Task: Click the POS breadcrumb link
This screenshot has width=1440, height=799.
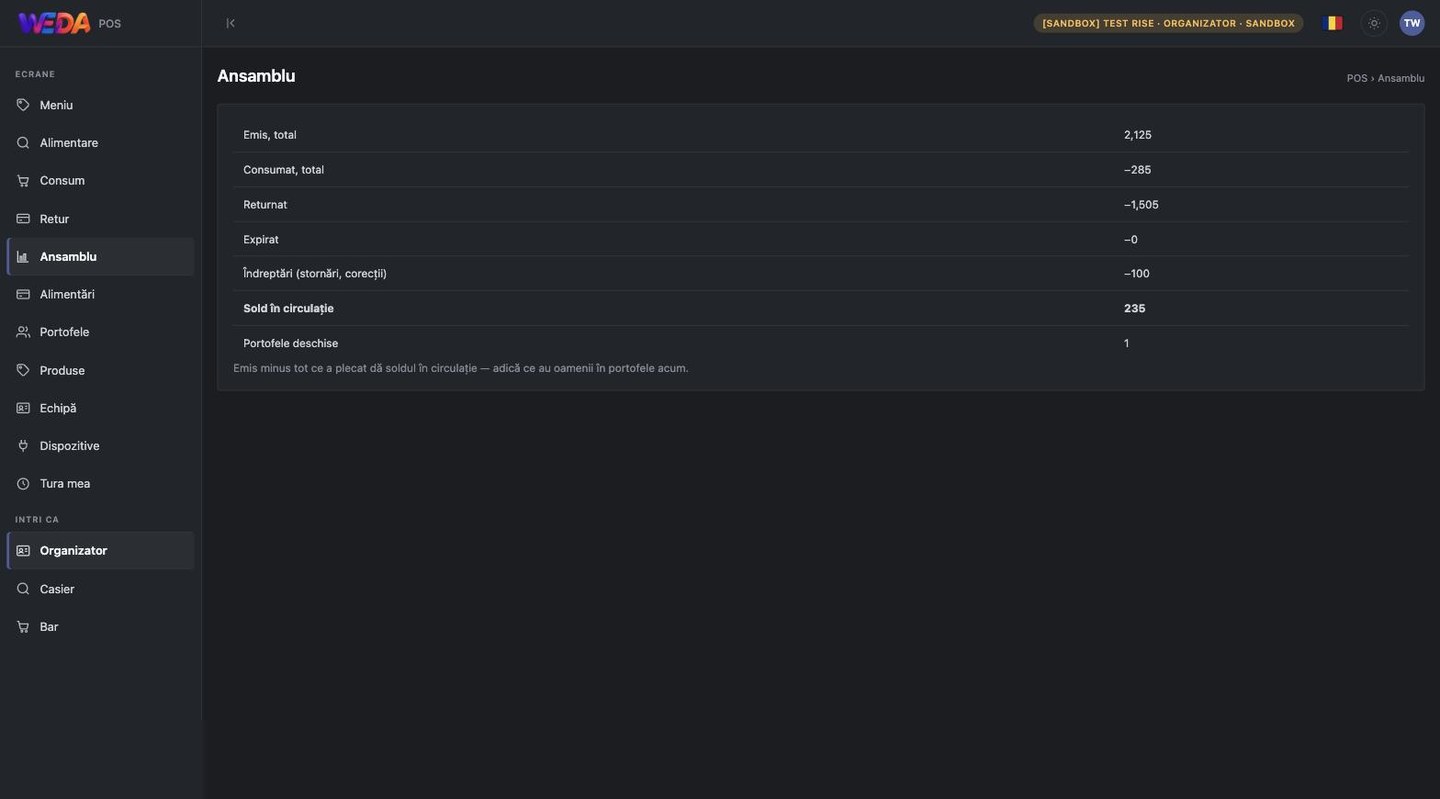Action: click(x=1357, y=78)
